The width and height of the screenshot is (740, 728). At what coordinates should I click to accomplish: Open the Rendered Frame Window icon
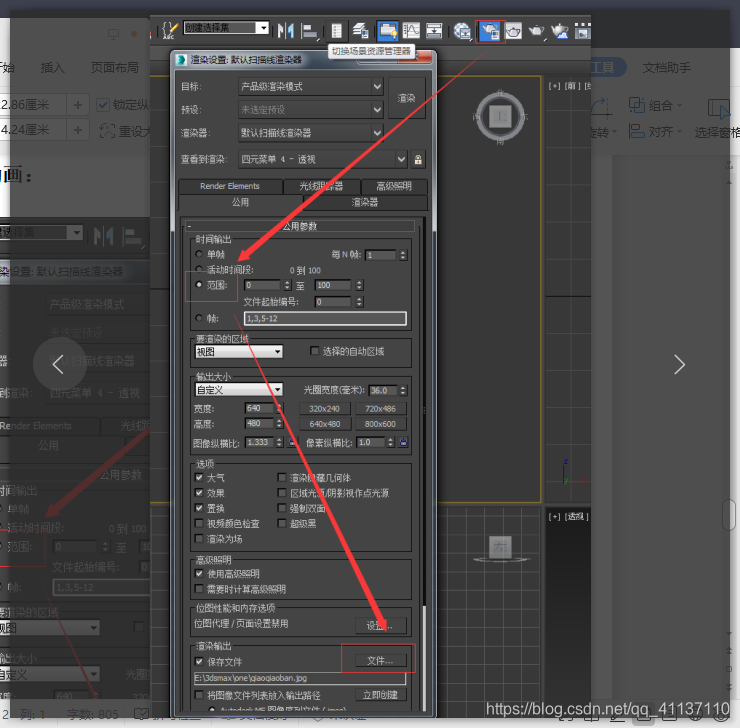pyautogui.click(x=514, y=32)
